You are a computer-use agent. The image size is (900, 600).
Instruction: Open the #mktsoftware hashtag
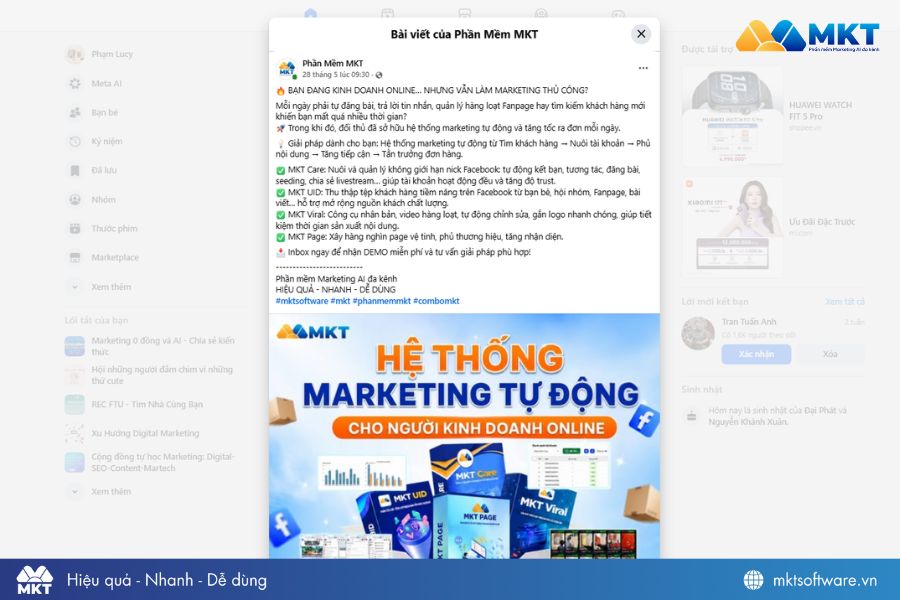point(302,301)
